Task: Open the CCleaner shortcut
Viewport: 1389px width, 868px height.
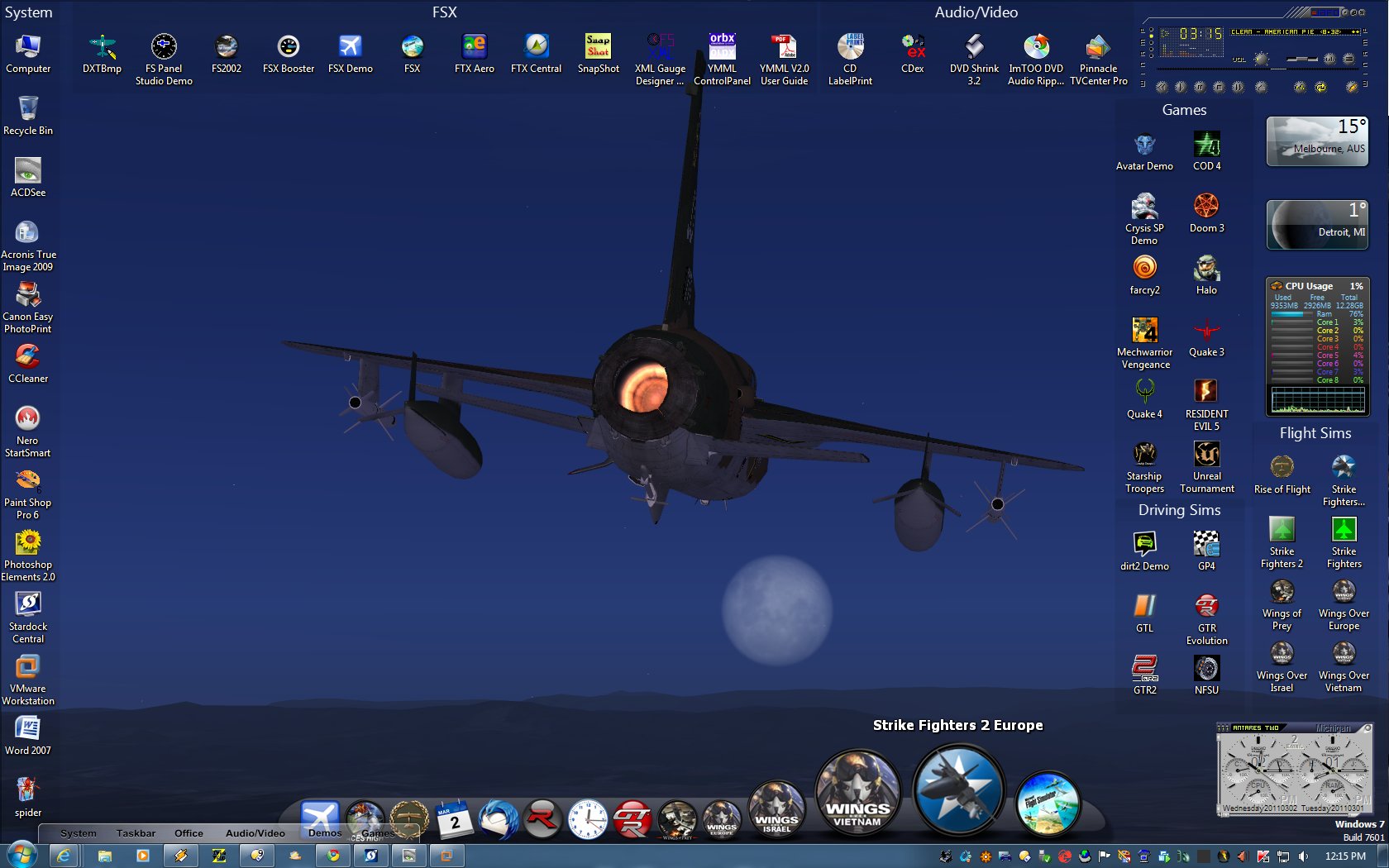Action: point(28,364)
